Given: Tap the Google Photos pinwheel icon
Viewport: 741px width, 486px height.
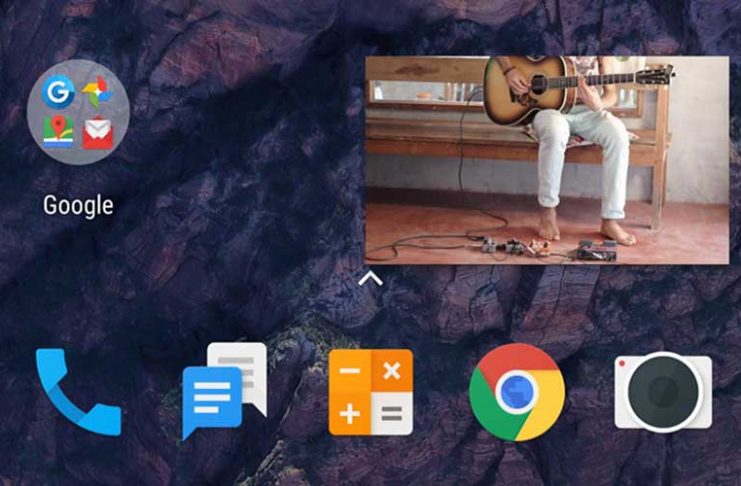Looking at the screenshot, I should [96, 94].
